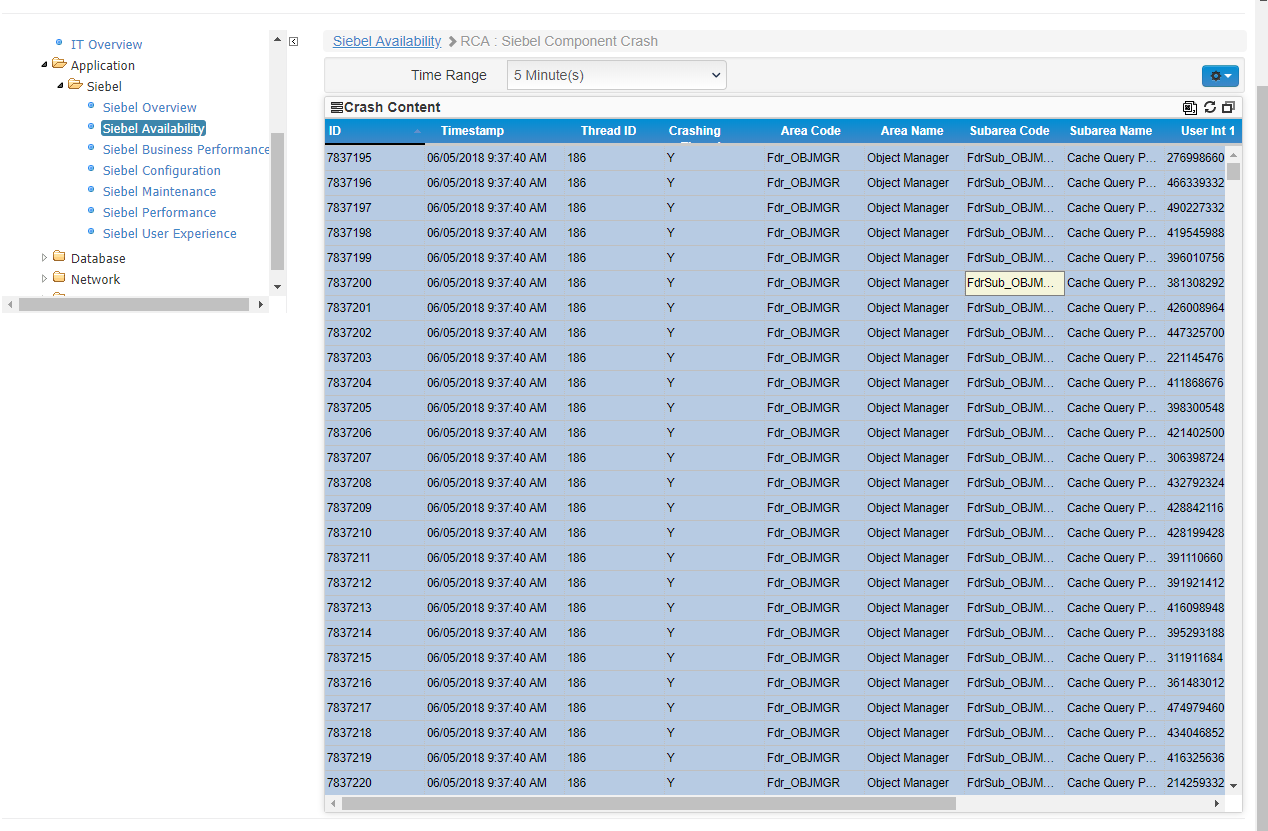Export Crash Content table to Excel
1268x831 pixels.
tap(1189, 108)
